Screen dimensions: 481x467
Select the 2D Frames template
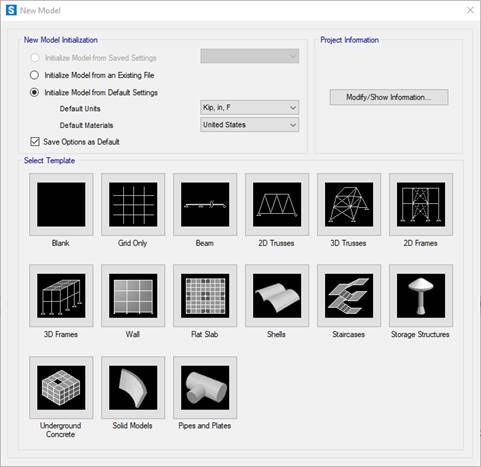pyautogui.click(x=421, y=204)
